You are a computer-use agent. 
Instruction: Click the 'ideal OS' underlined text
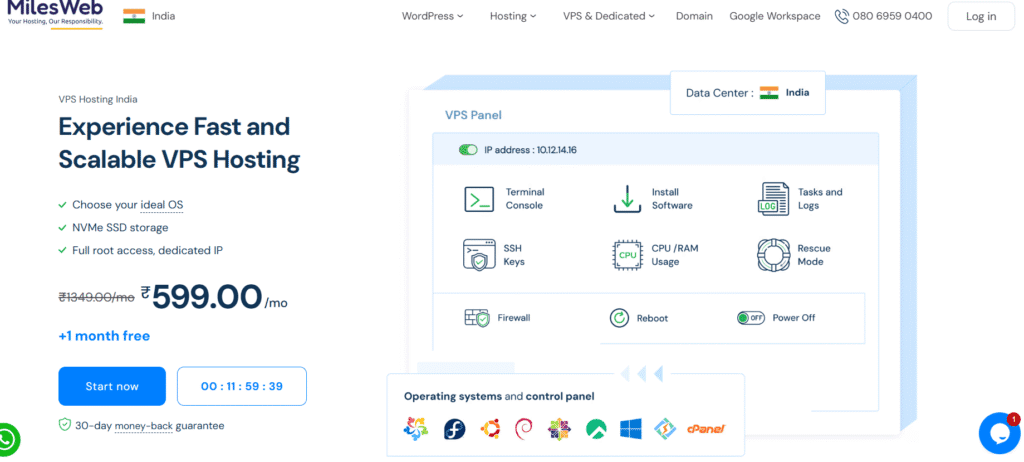(x=162, y=205)
